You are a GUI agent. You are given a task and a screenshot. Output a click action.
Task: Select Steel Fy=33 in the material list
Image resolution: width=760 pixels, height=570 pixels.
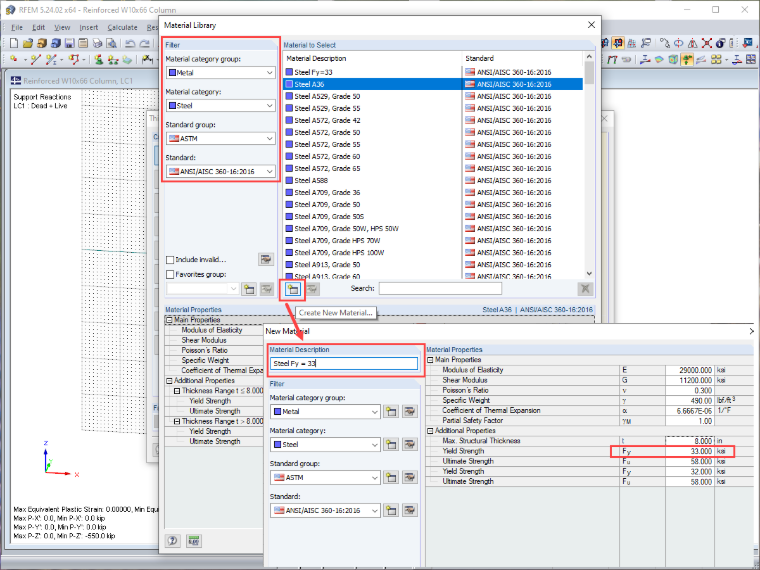433,72
